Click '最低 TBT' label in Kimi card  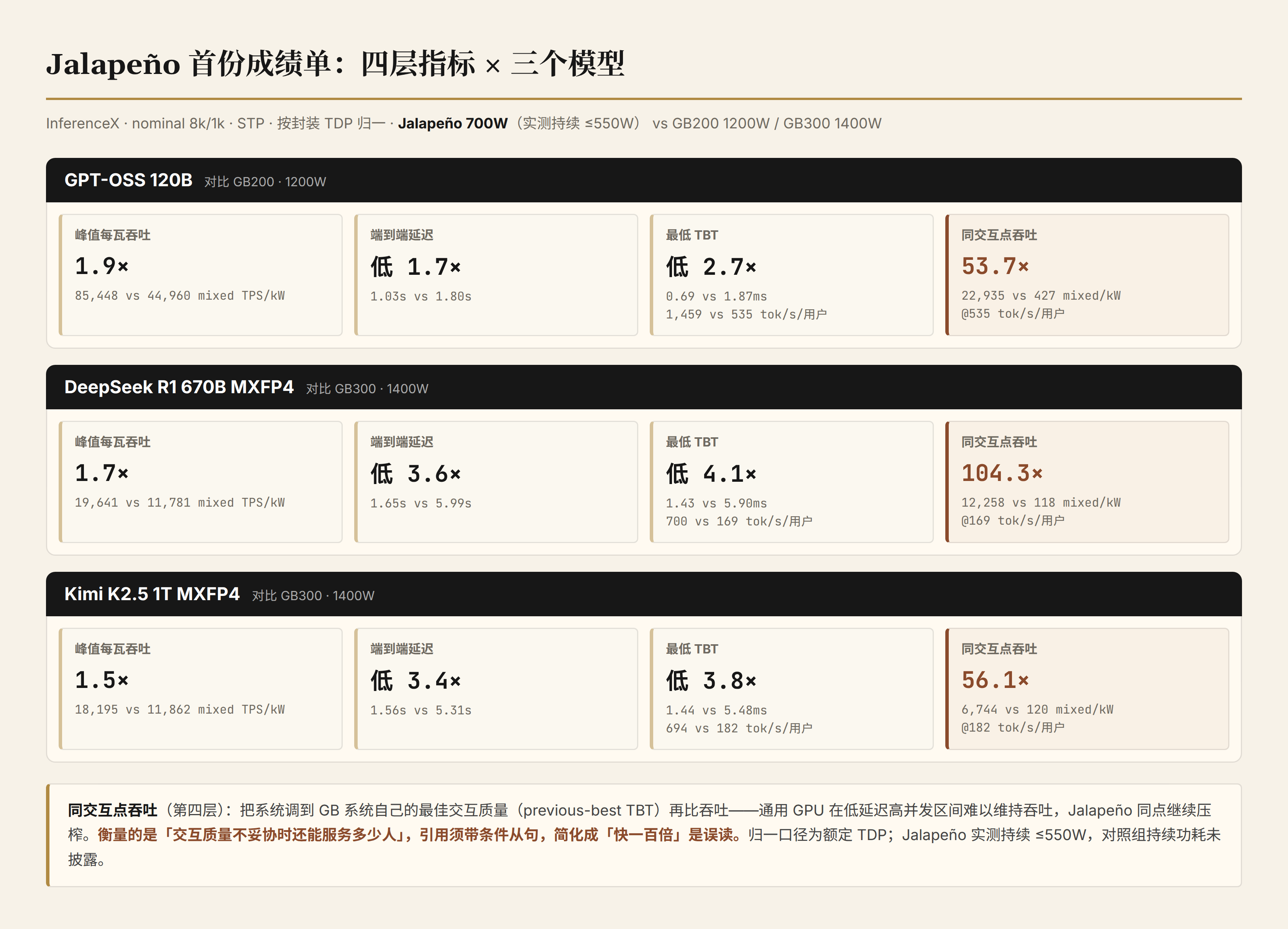click(x=692, y=649)
